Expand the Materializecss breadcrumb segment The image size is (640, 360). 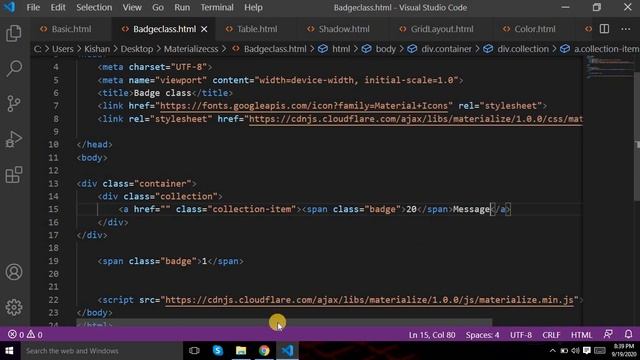pyautogui.click(x=191, y=49)
